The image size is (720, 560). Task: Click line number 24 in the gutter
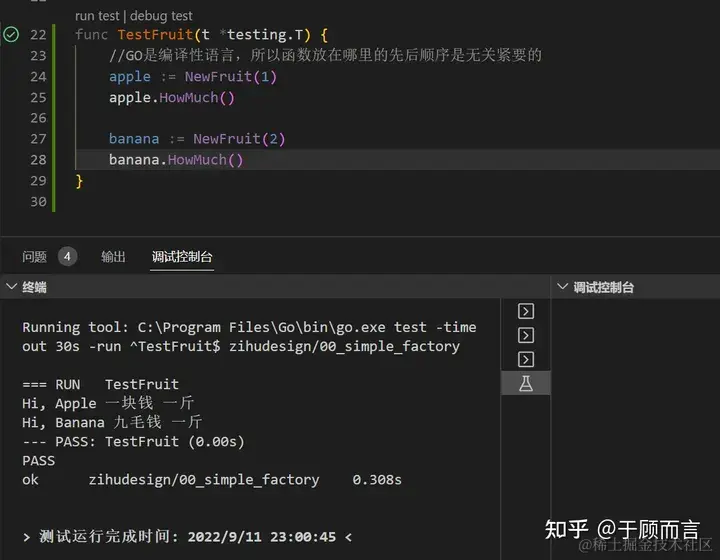pyautogui.click(x=38, y=77)
